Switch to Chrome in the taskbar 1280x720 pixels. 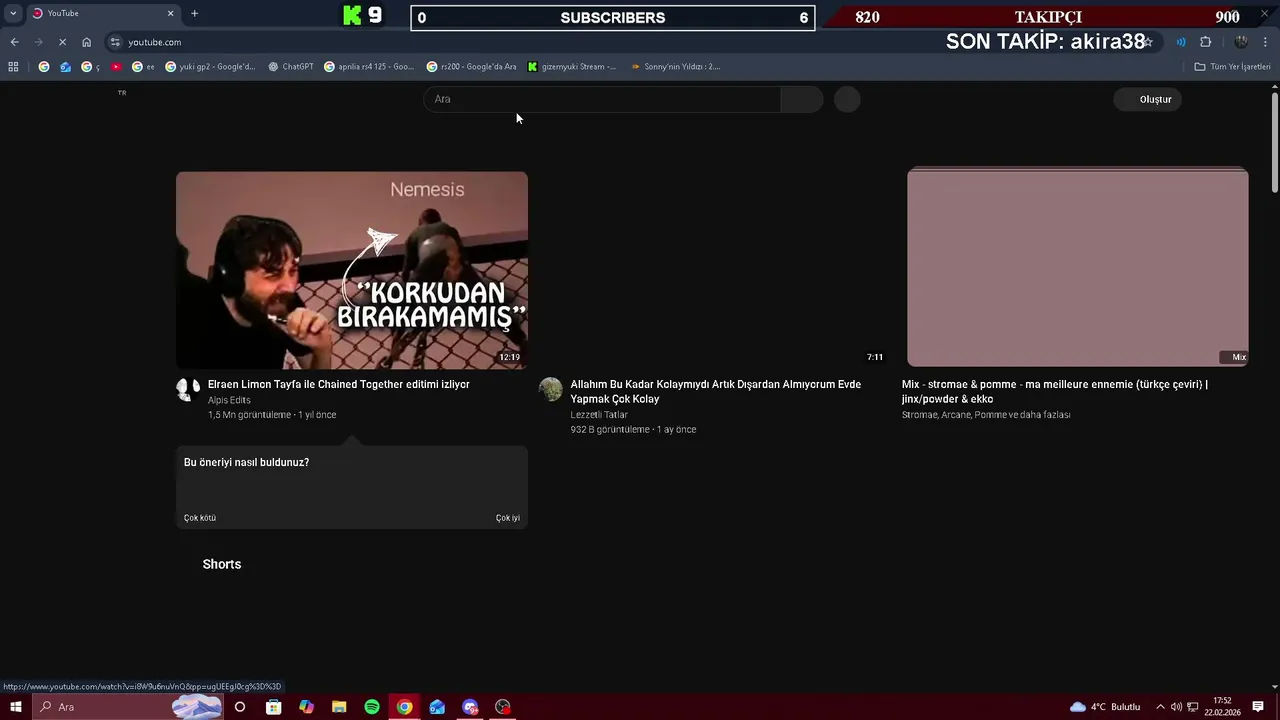[404, 707]
